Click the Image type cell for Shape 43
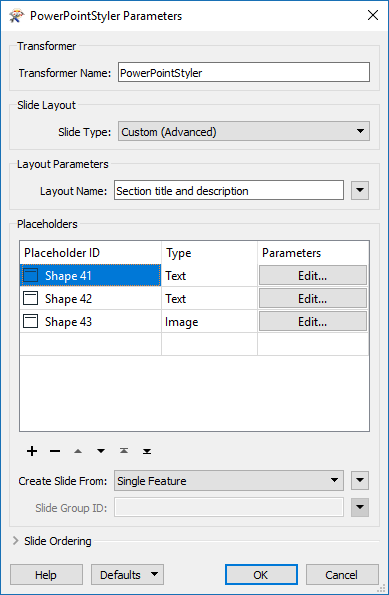 coord(209,322)
